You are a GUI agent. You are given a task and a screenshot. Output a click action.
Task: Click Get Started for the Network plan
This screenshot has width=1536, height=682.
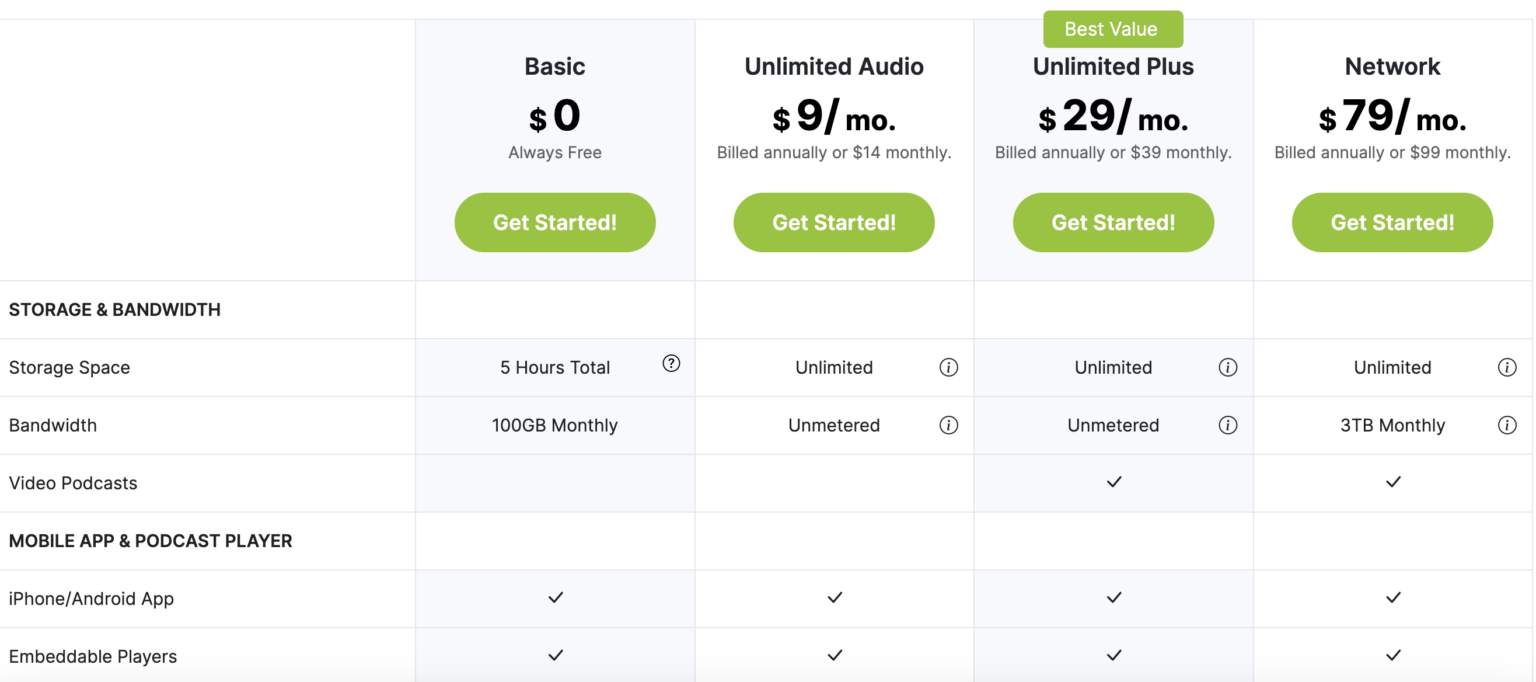click(x=1392, y=222)
